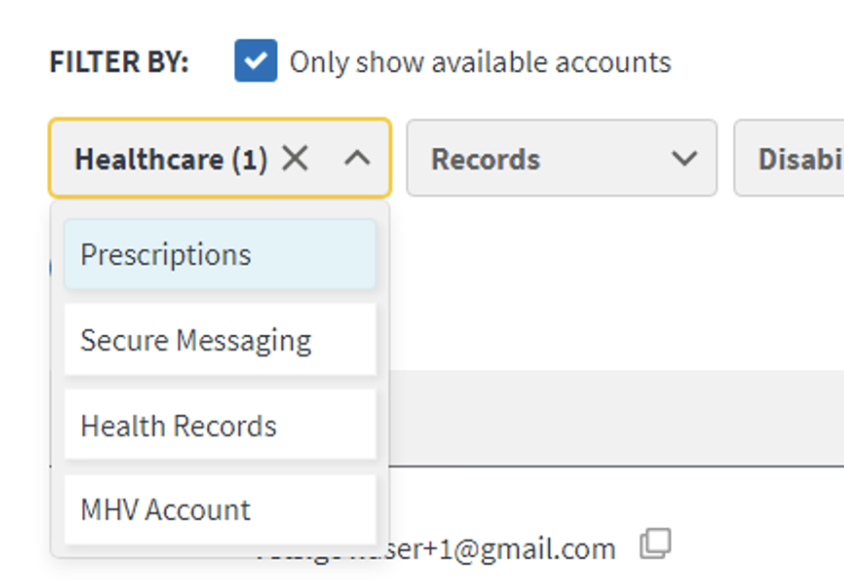Copy the gmail email address icon
Viewport: 844px width, 580px height.
tap(655, 543)
